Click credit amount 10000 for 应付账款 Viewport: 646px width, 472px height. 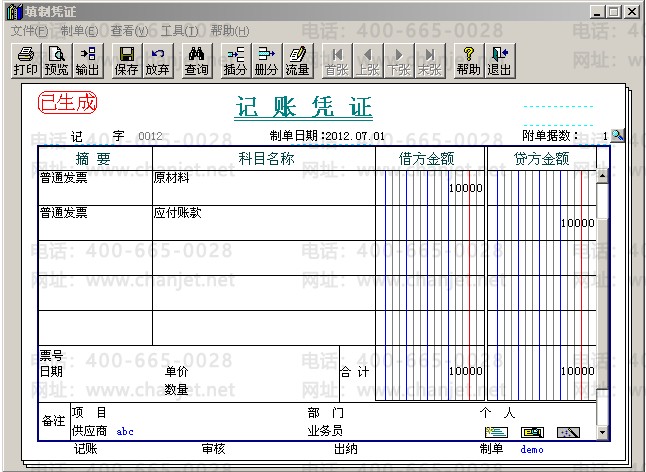(x=578, y=223)
